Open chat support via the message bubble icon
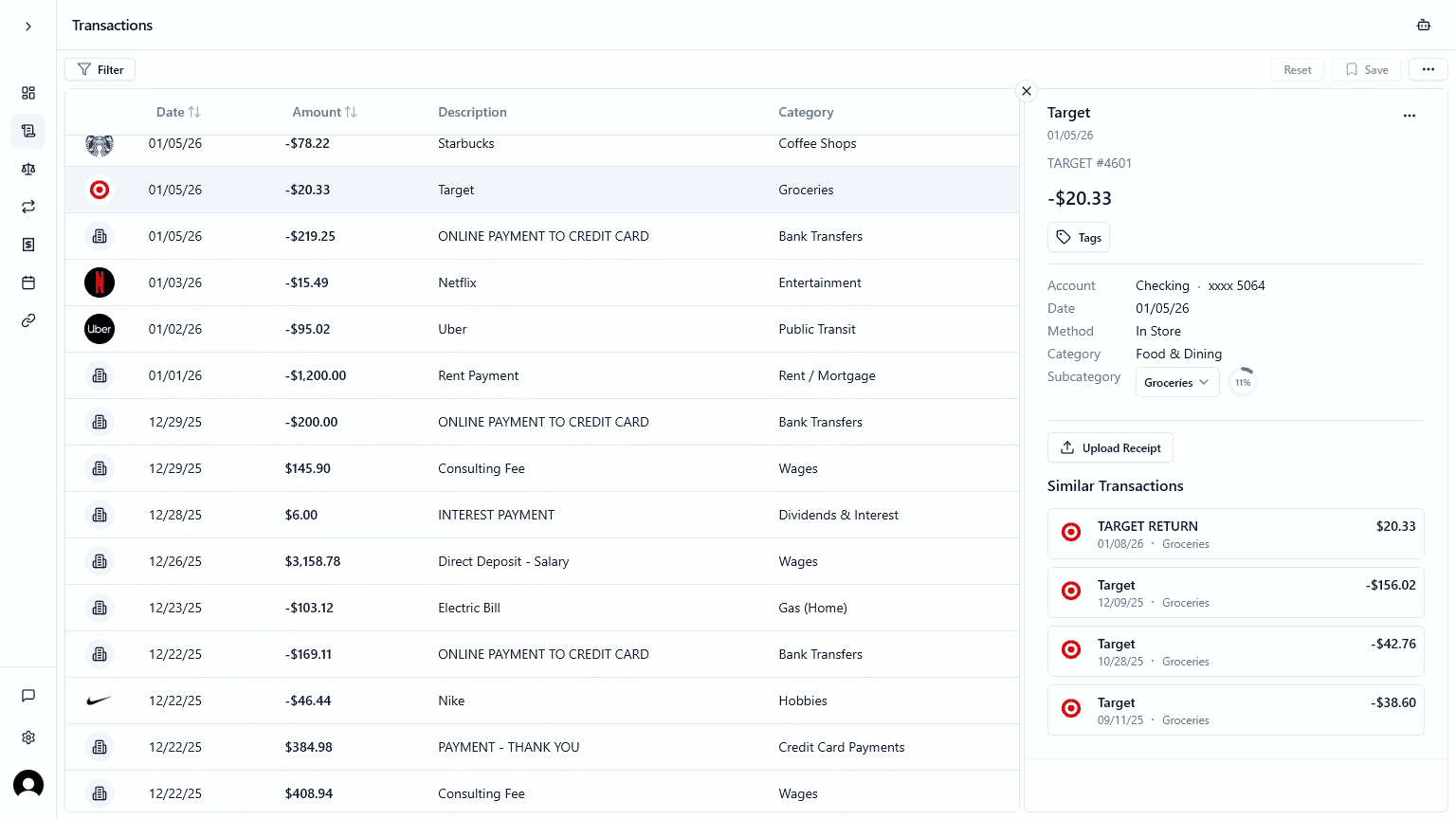This screenshot has height=819, width=1456. pyautogui.click(x=28, y=696)
